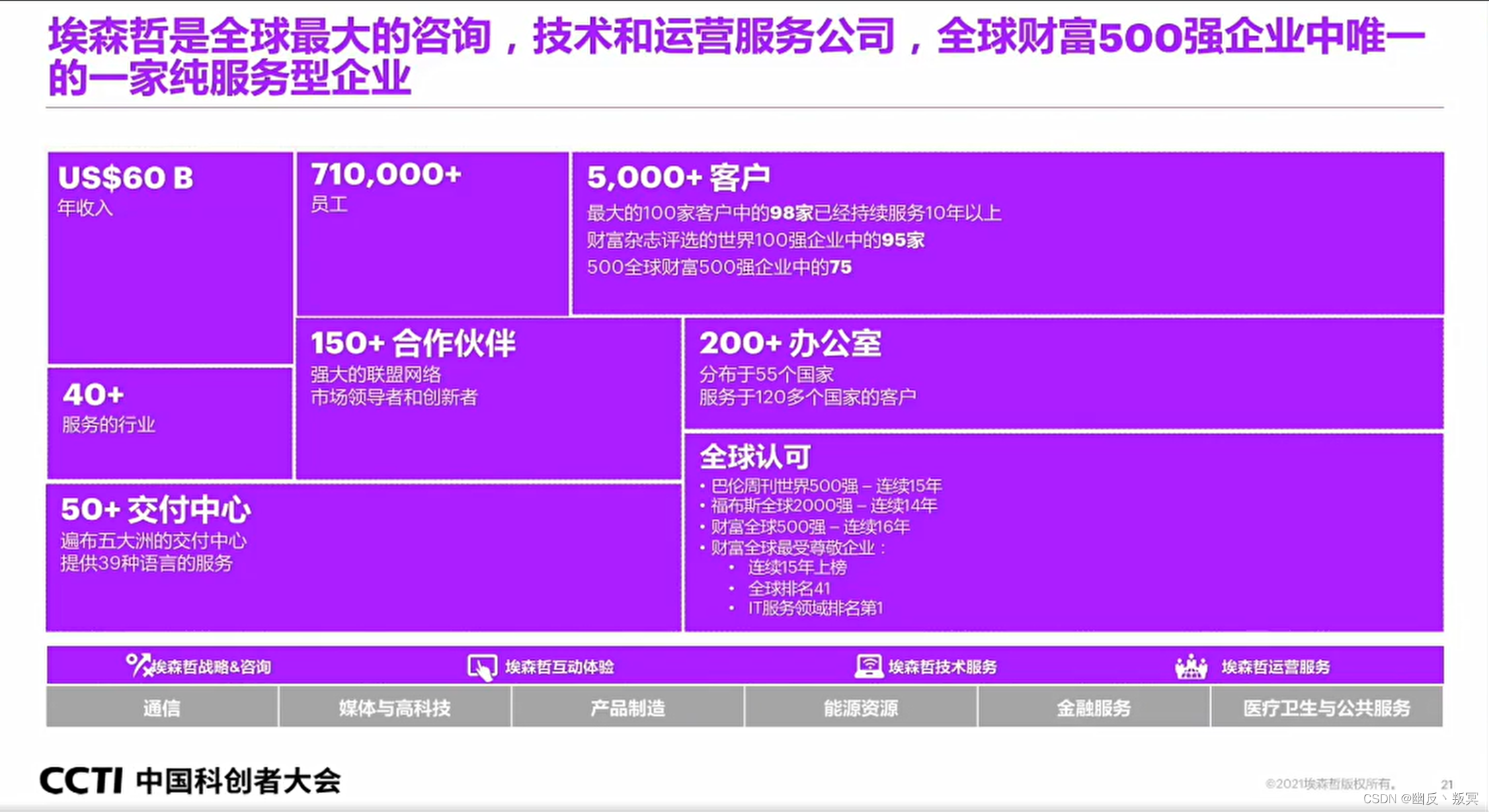Screen dimensions: 1489x812
Task: Click the 中国科创者大会 footer text
Action: [239, 780]
